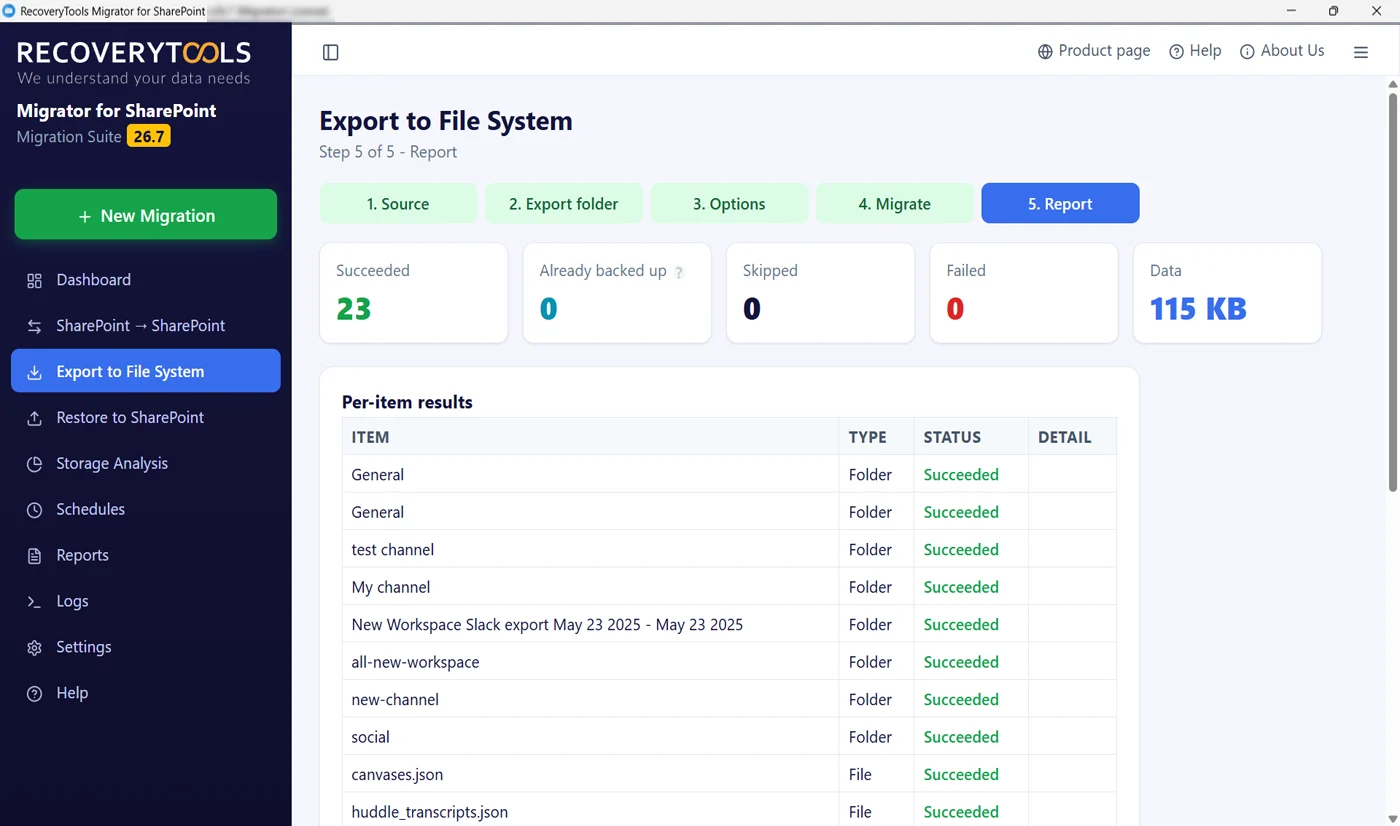Go to step 1. Source
Viewport: 1400px width, 826px height.
coord(398,203)
